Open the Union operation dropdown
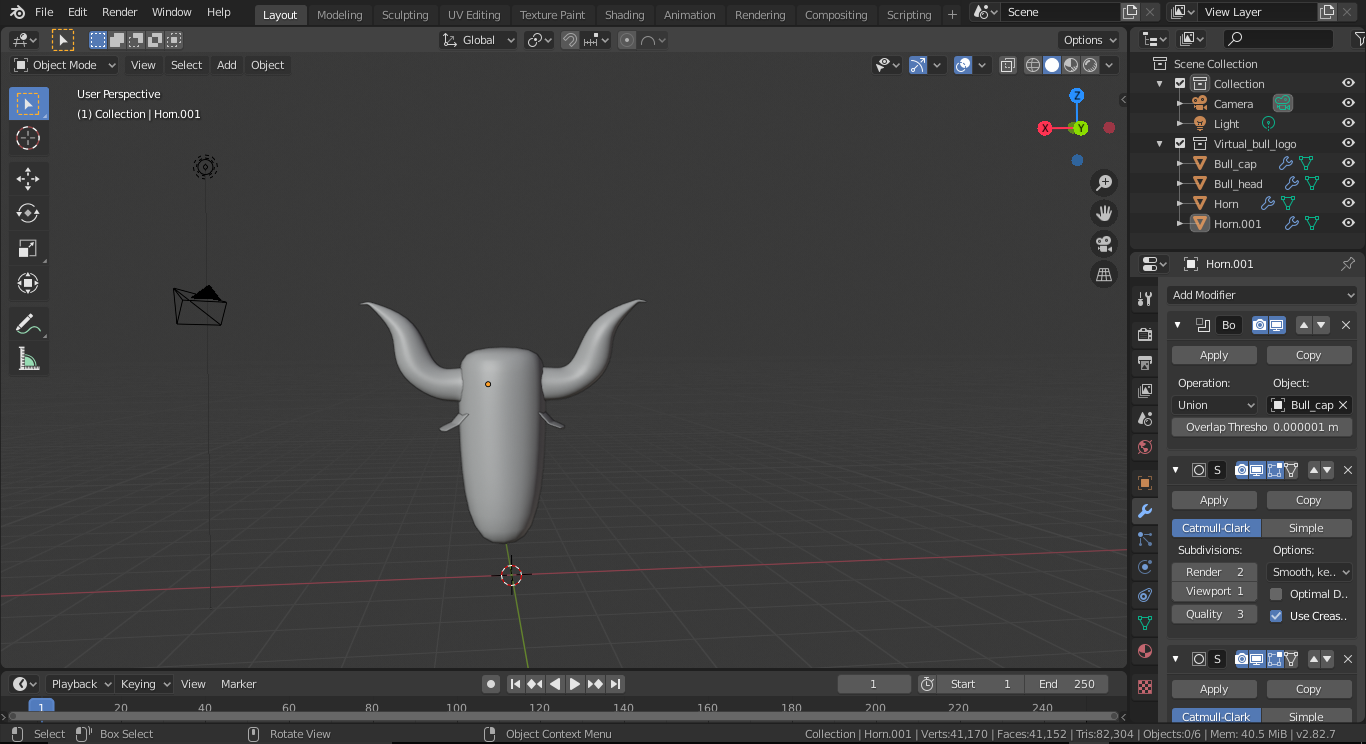This screenshot has width=1366, height=744. (x=1215, y=405)
